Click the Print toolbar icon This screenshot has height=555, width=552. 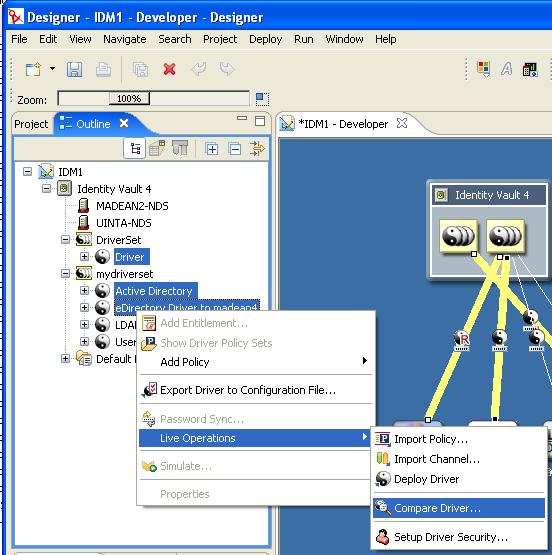pos(103,69)
